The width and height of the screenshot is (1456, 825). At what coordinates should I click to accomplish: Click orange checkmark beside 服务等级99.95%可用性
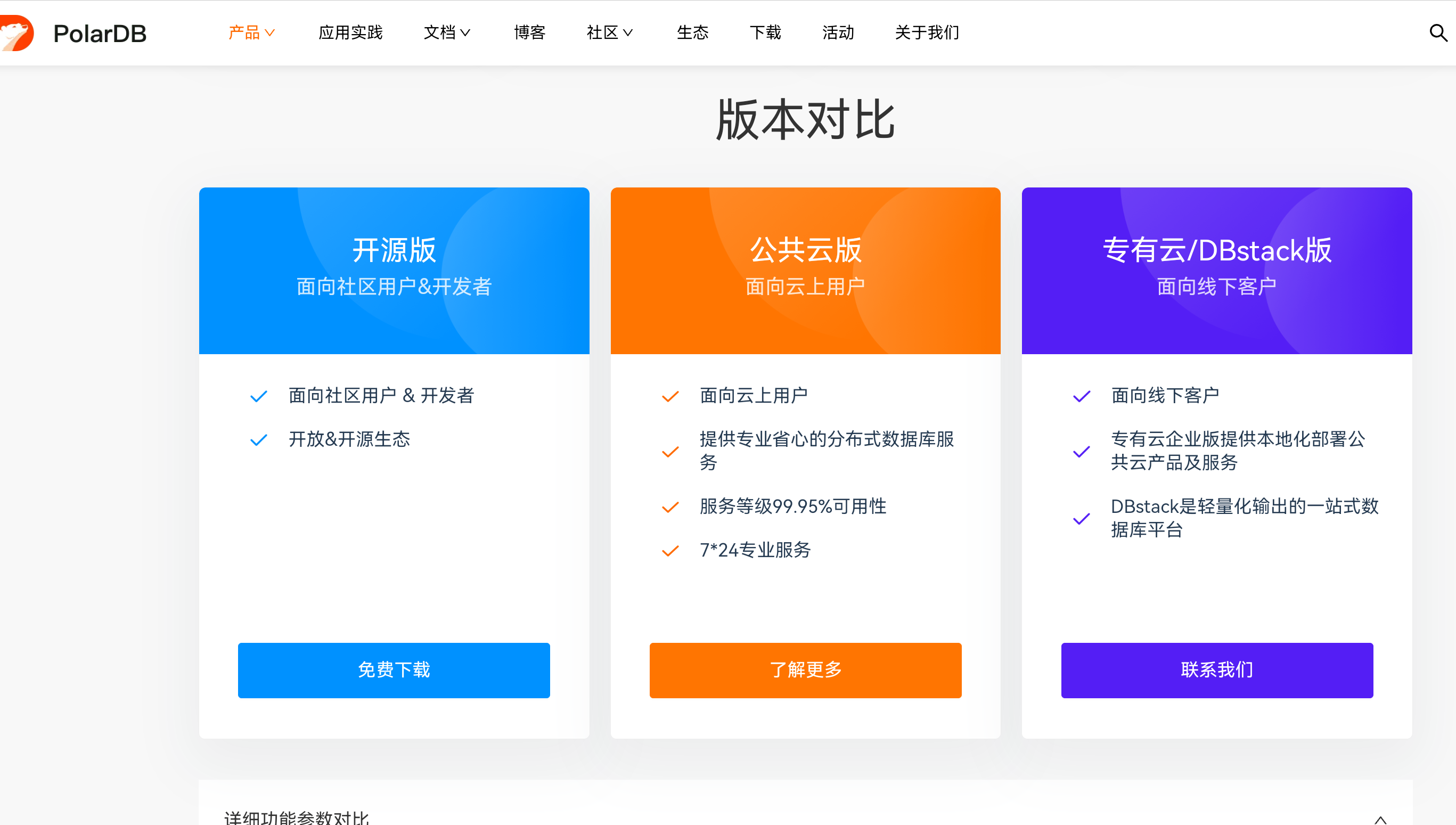(670, 507)
